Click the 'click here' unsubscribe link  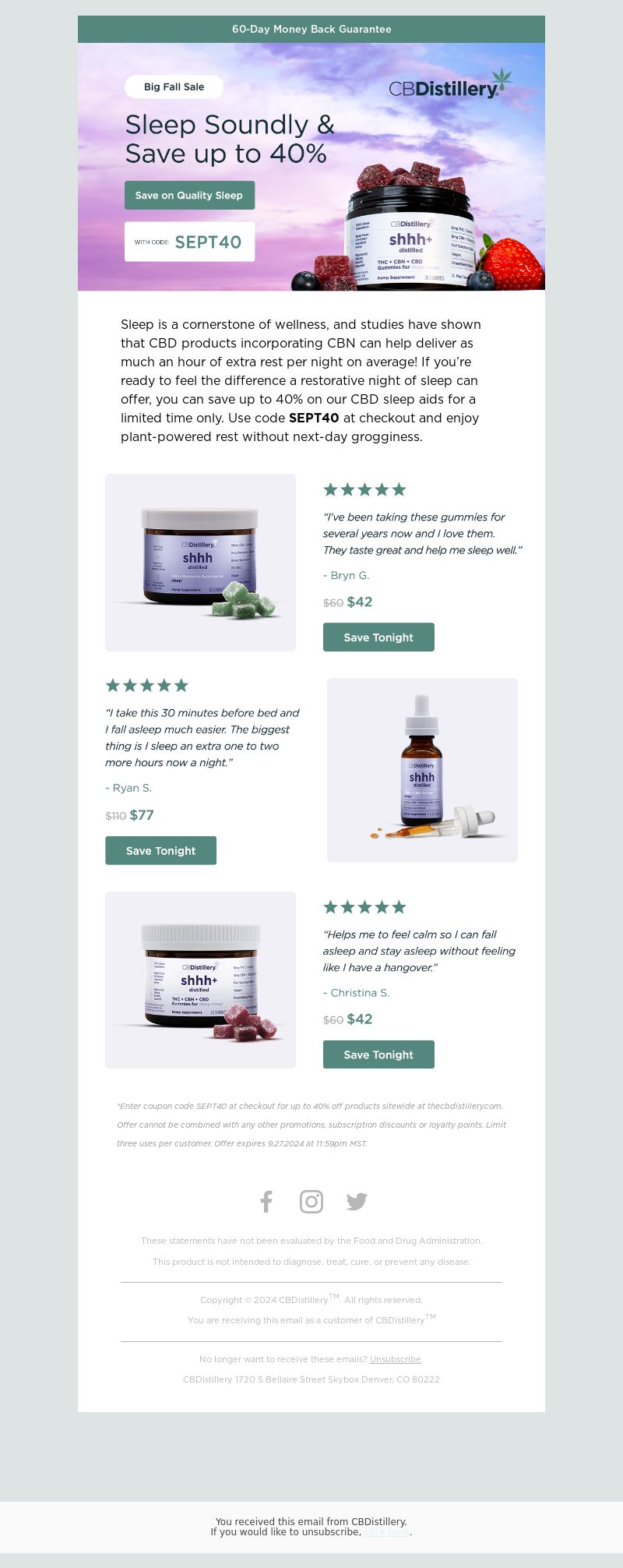(386, 1531)
